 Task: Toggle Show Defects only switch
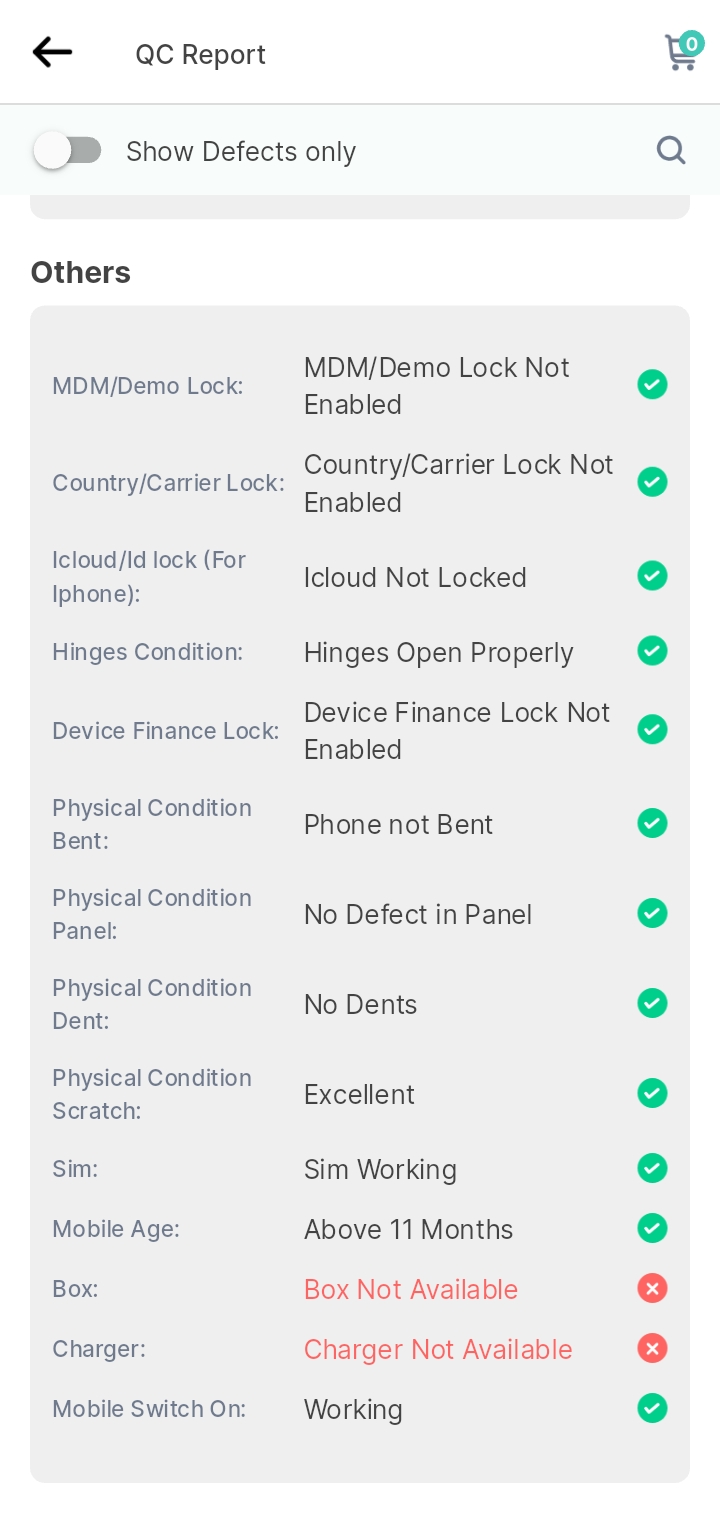pyautogui.click(x=67, y=151)
